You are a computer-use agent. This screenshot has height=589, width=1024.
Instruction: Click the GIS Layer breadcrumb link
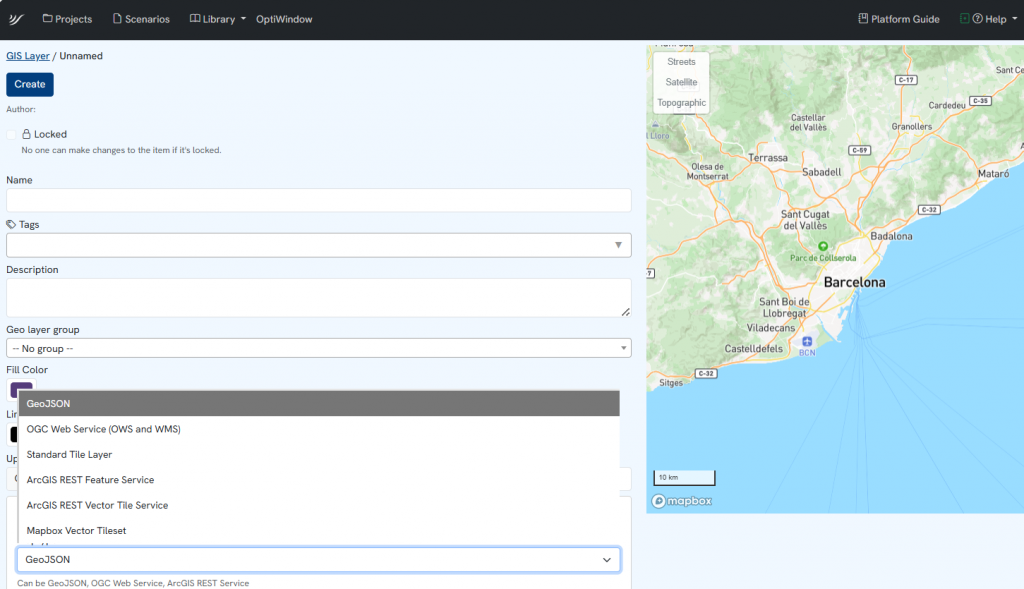(28, 56)
